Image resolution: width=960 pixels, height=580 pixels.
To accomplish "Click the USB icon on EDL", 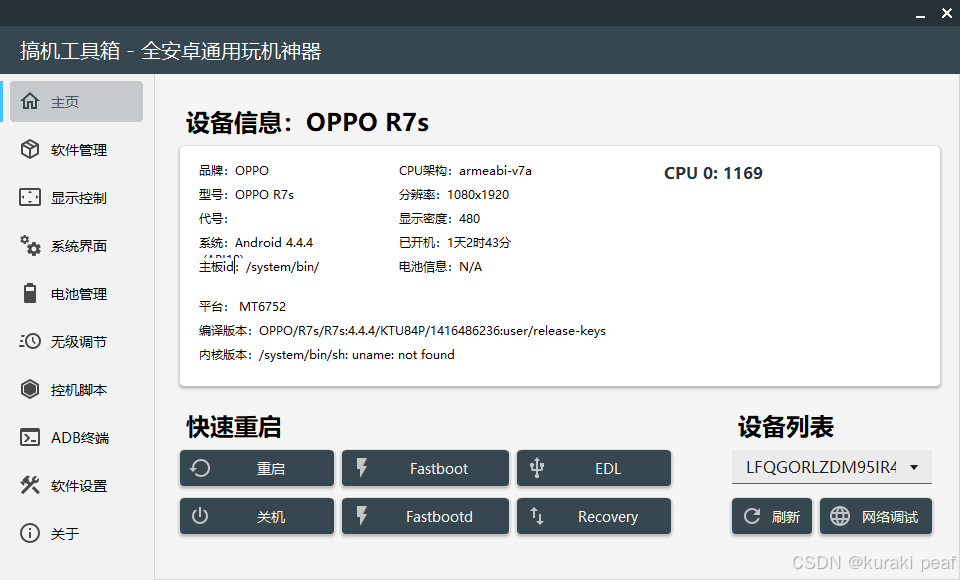I will tap(537, 468).
